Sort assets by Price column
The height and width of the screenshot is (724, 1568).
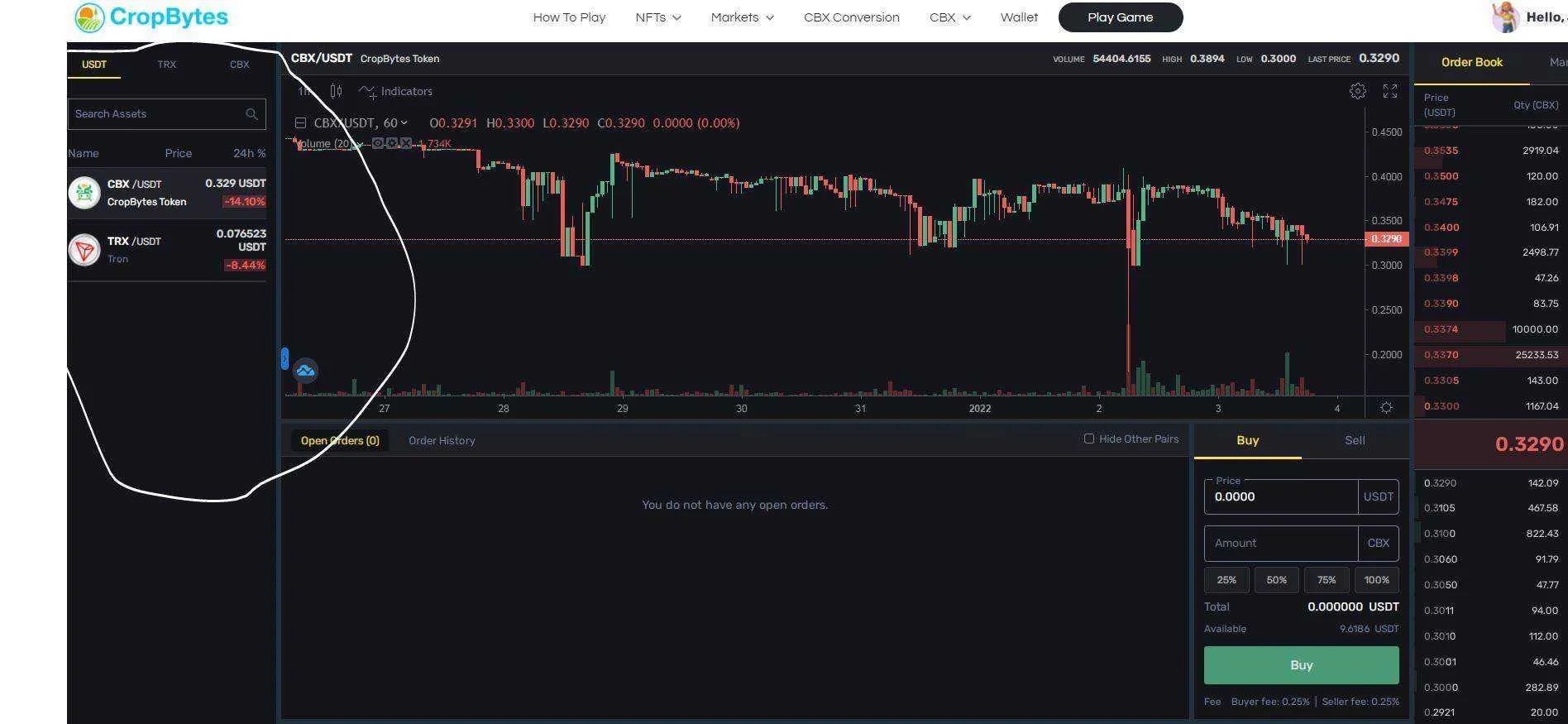pyautogui.click(x=179, y=153)
